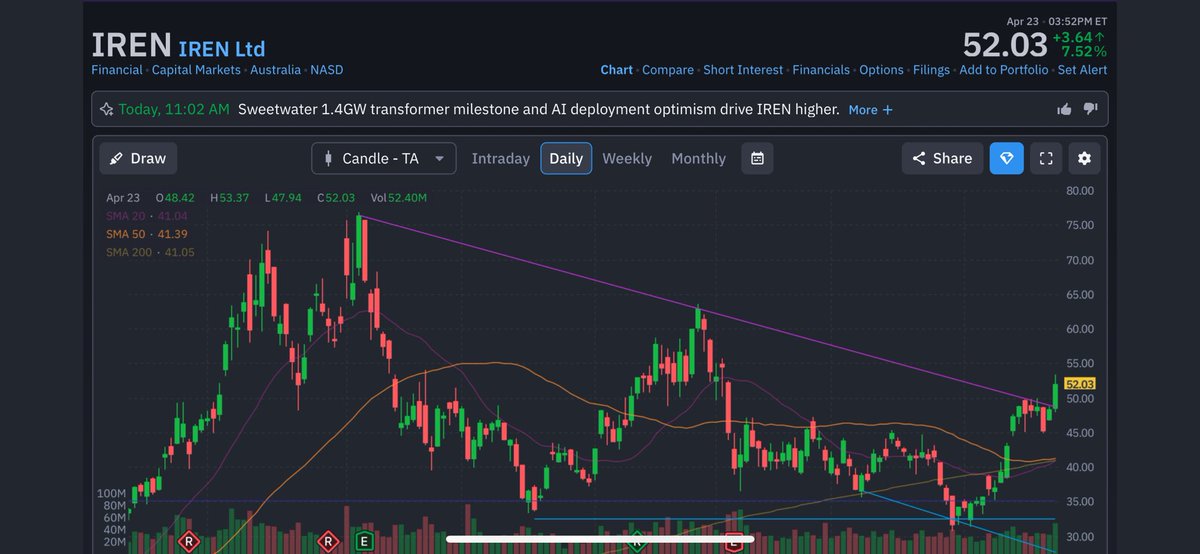1200x554 pixels.
Task: Switch to the Intraday timeframe
Action: 500,158
